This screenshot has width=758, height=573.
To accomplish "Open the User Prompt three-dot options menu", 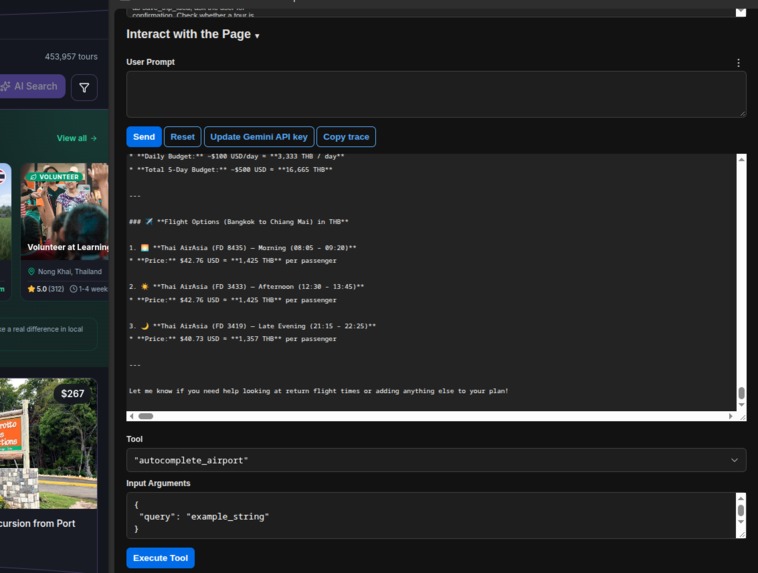I will tap(738, 63).
